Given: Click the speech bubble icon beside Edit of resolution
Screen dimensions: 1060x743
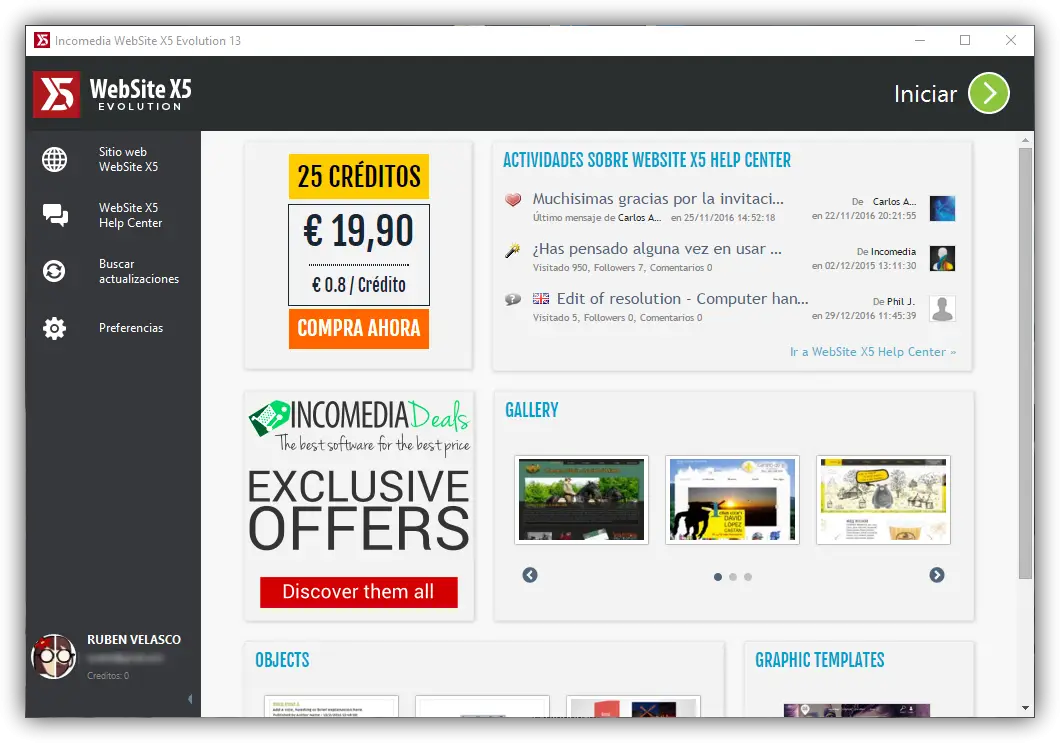Looking at the screenshot, I should tap(512, 299).
